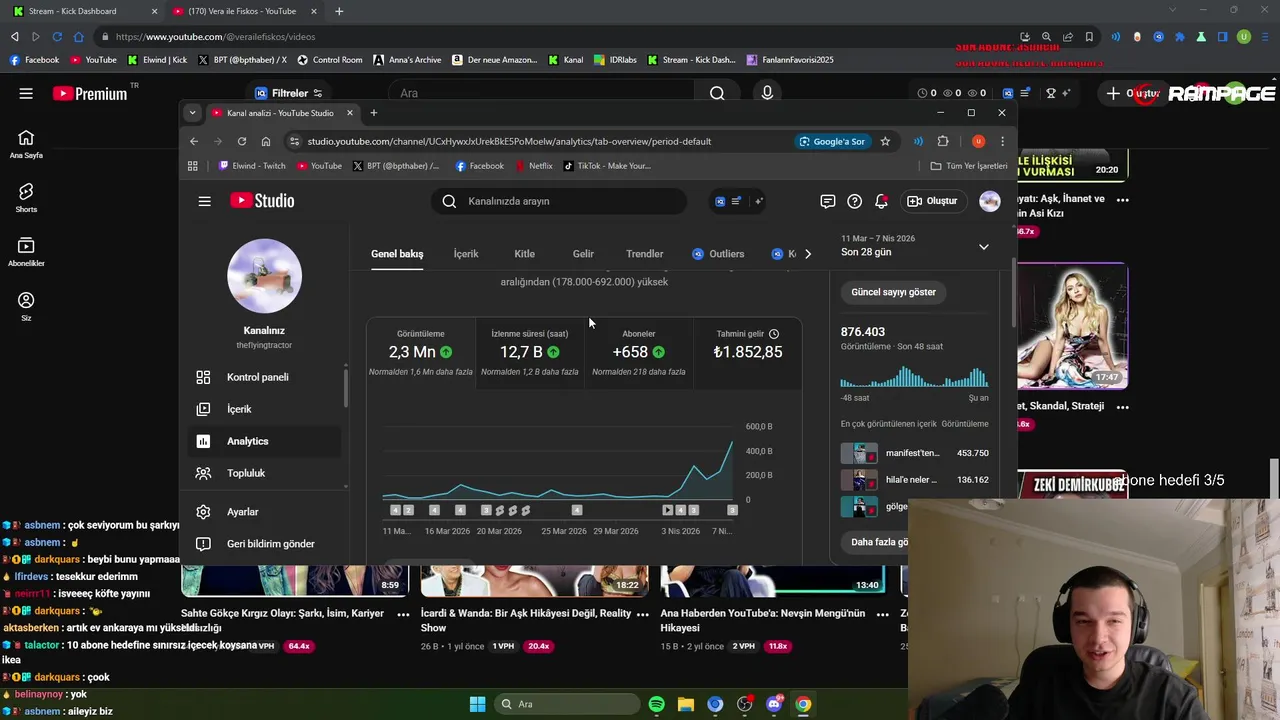1280x720 pixels.
Task: Switch to the Trendler analytics tab
Action: 644,254
